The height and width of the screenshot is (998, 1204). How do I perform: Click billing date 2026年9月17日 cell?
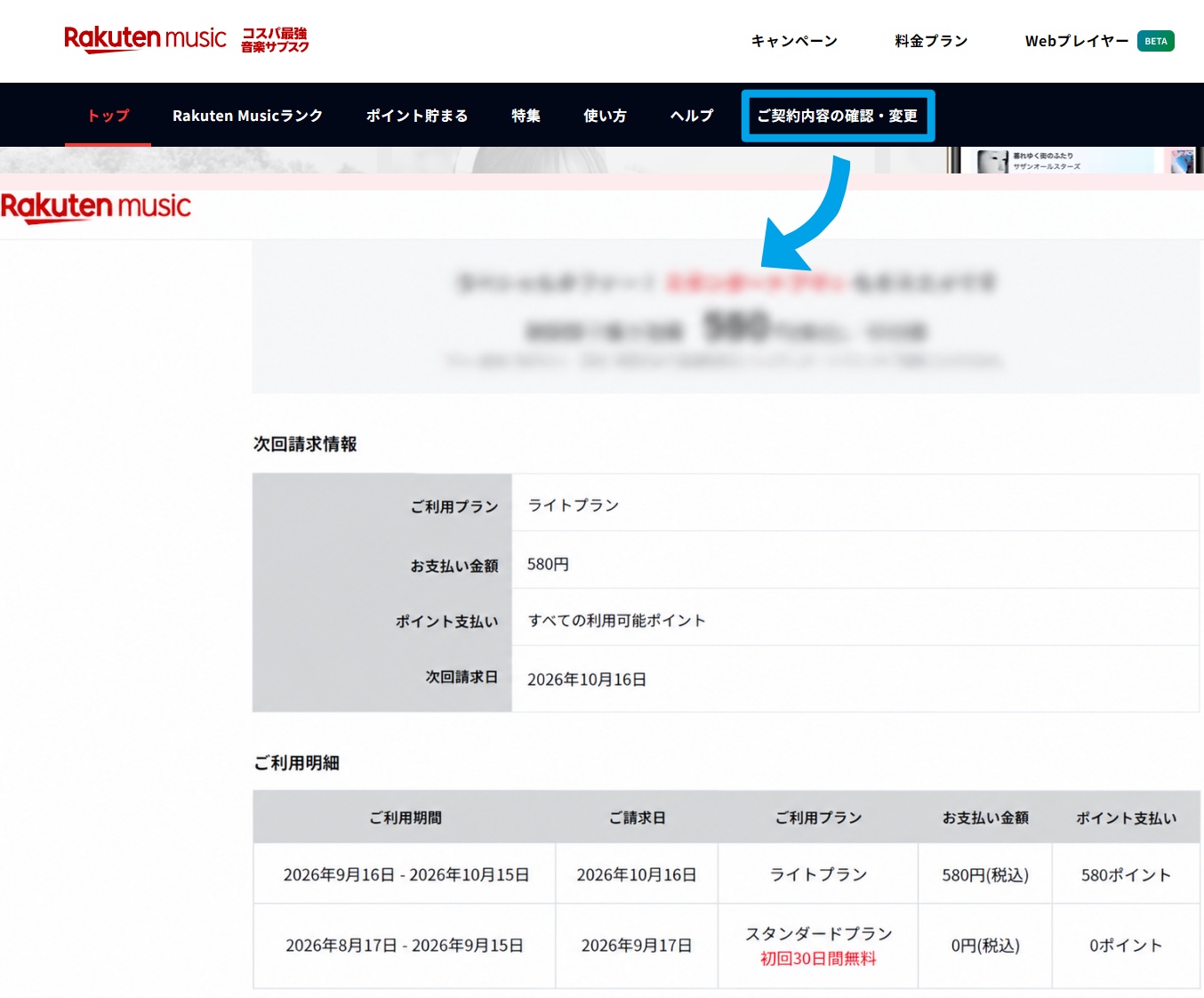click(x=637, y=946)
